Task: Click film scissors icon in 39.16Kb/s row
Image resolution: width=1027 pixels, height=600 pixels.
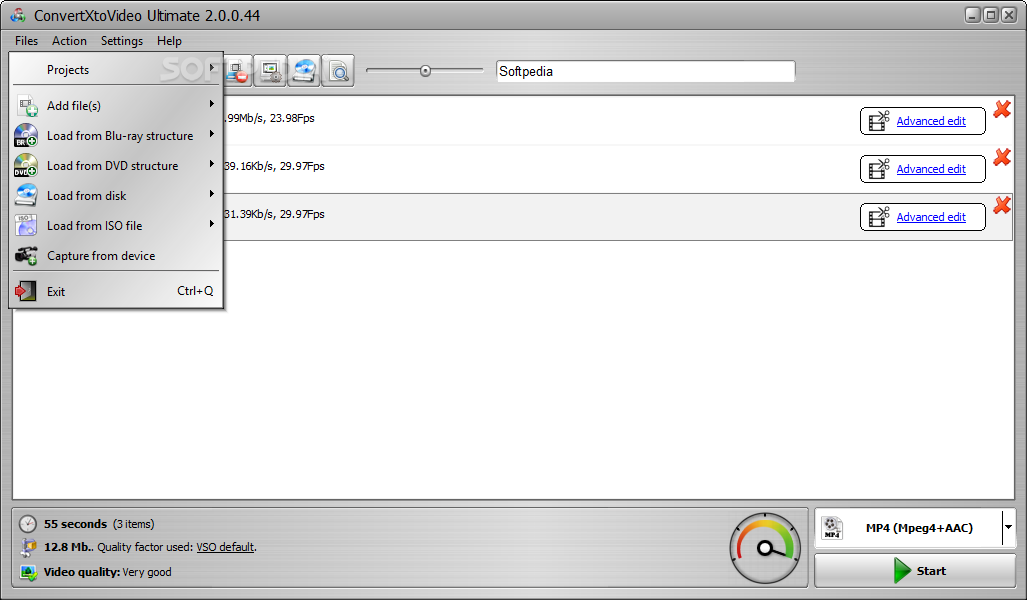Action: [x=878, y=168]
